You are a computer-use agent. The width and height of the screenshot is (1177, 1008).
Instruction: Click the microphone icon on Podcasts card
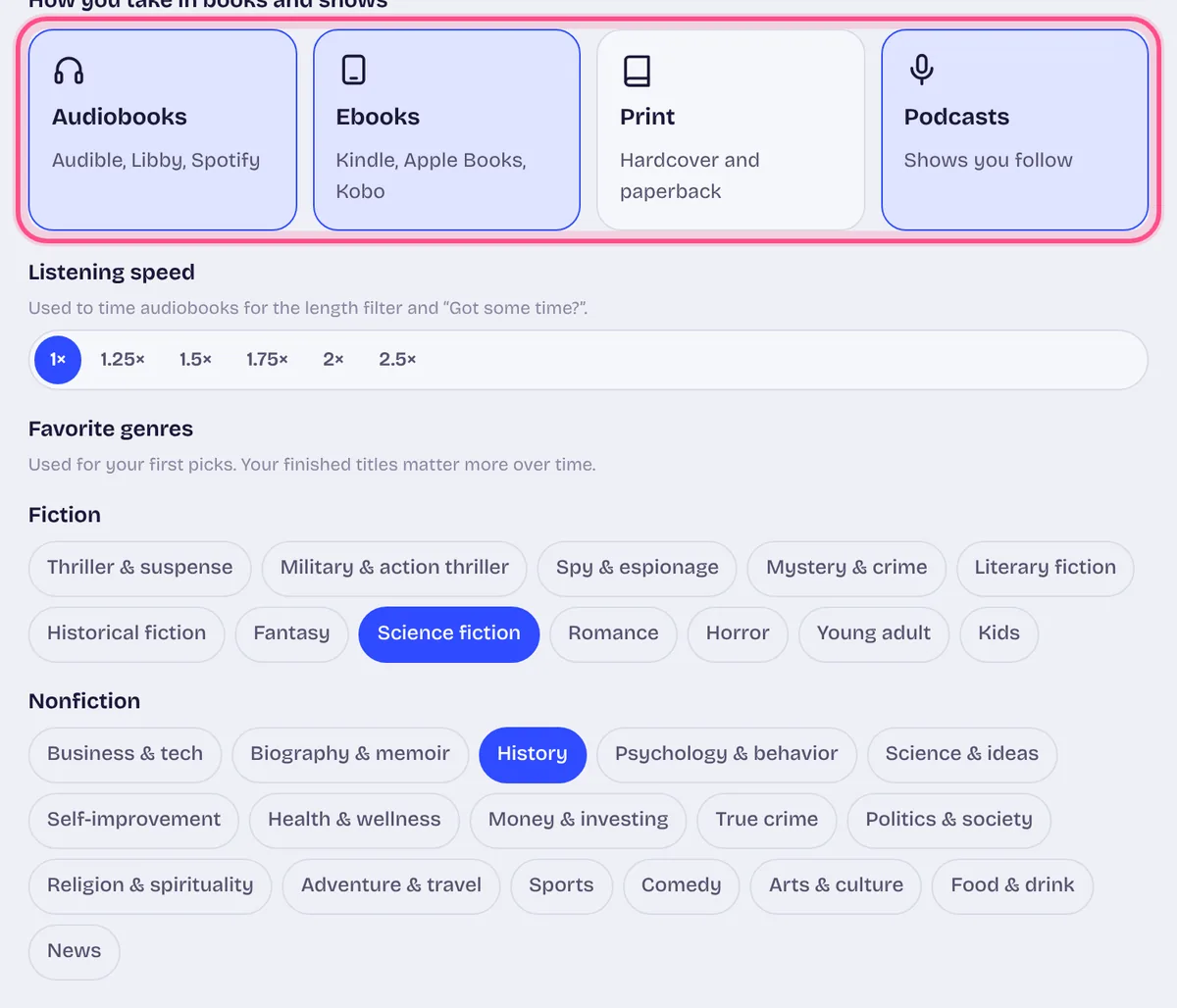pos(921,71)
